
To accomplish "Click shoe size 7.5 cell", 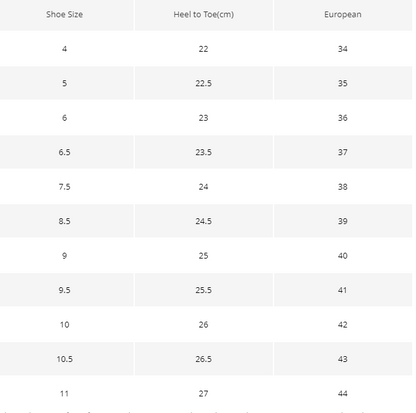I will [x=65, y=187].
